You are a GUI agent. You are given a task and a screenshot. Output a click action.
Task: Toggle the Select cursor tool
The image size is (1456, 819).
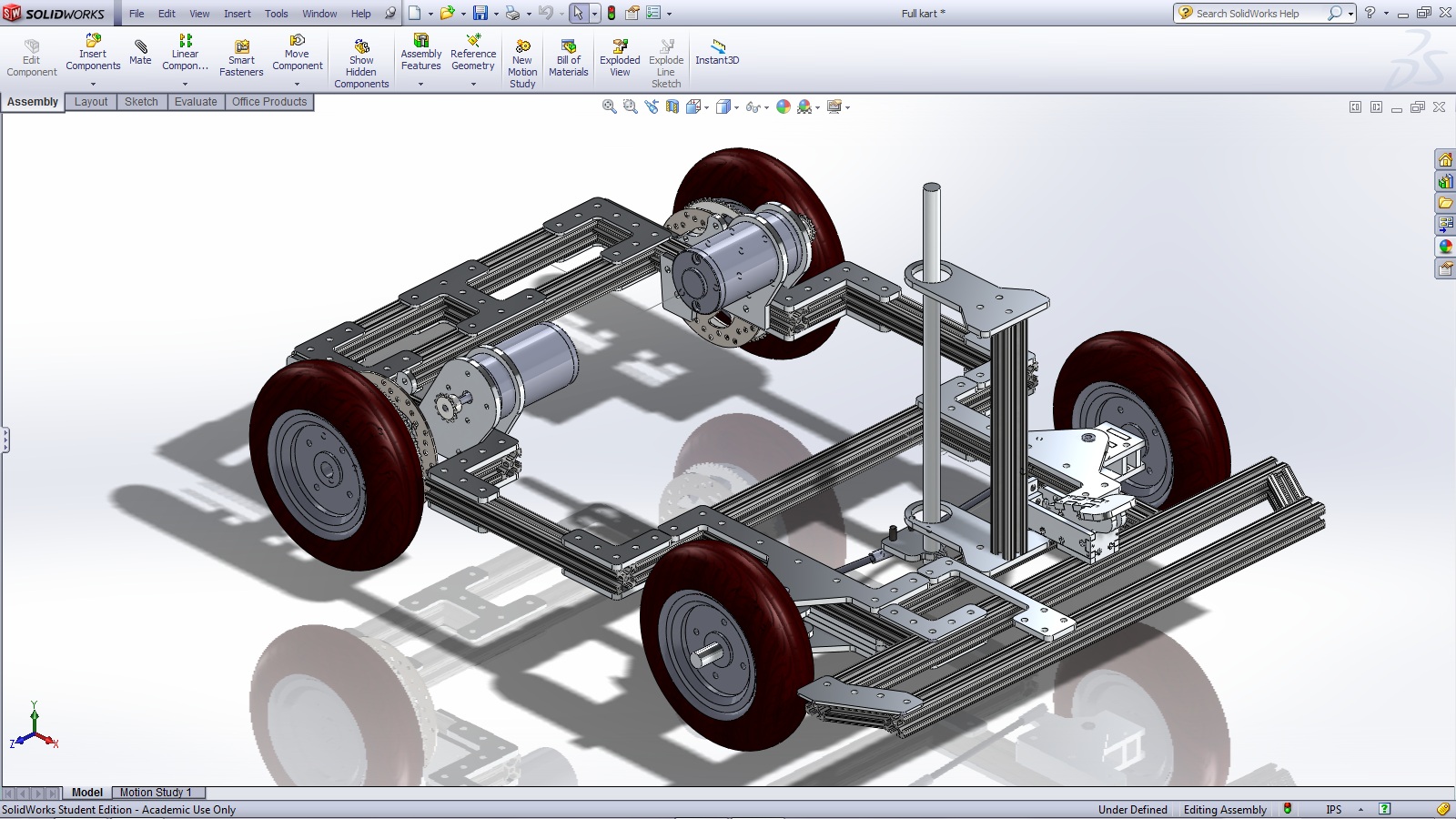coord(578,14)
